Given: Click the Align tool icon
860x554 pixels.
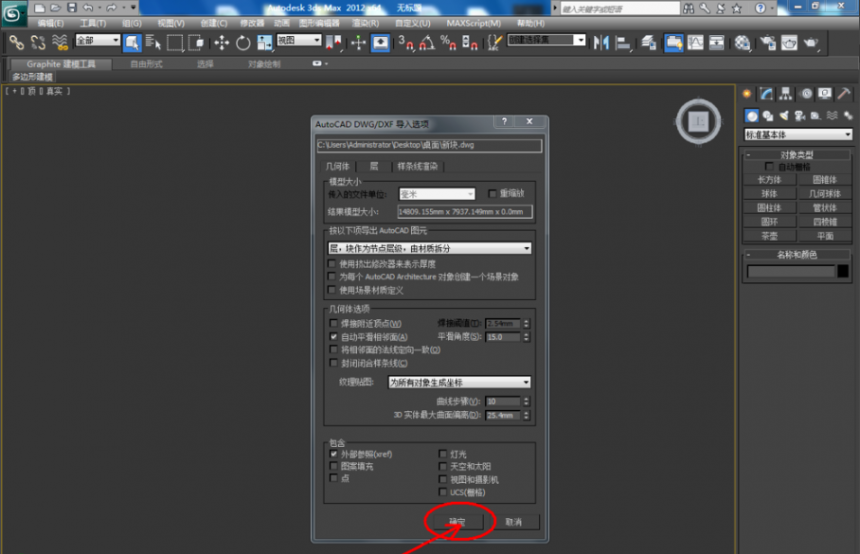Looking at the screenshot, I should click(623, 42).
